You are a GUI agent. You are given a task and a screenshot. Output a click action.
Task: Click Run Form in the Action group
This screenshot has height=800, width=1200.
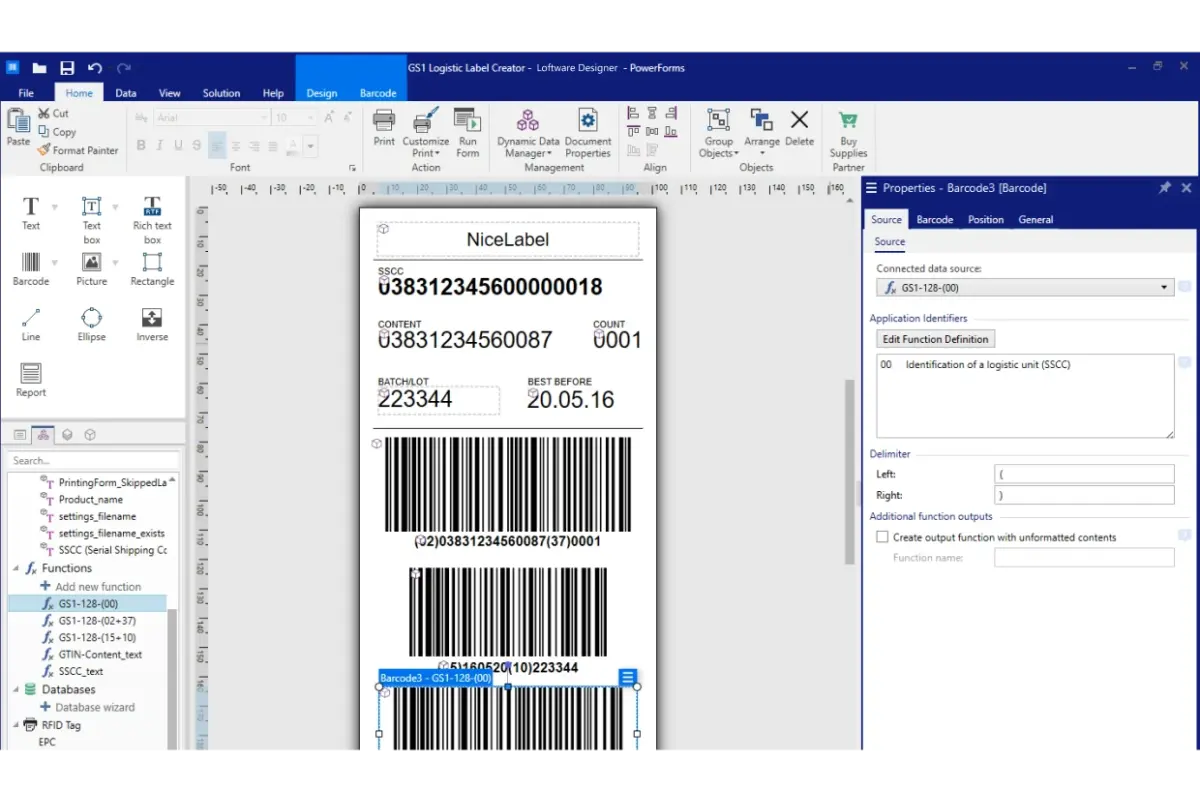point(467,133)
